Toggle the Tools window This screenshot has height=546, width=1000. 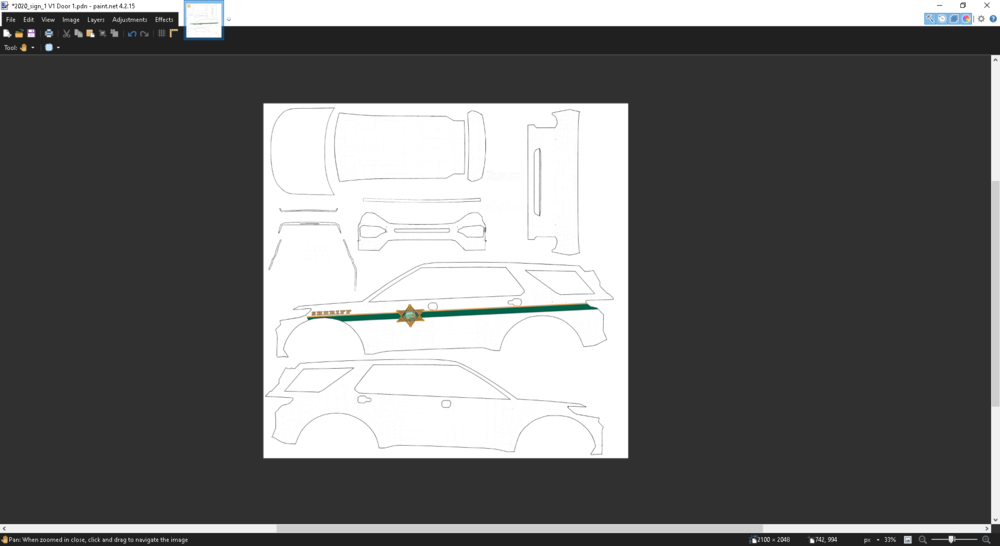pyautogui.click(x=930, y=19)
